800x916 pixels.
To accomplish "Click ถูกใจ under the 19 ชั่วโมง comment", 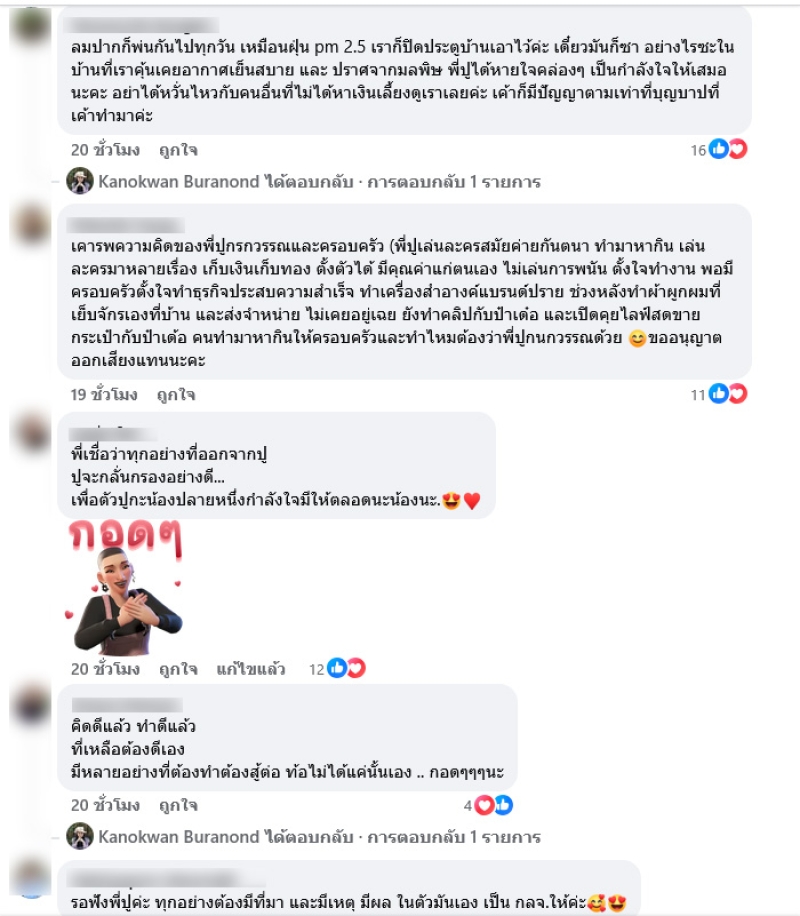I will (x=176, y=395).
